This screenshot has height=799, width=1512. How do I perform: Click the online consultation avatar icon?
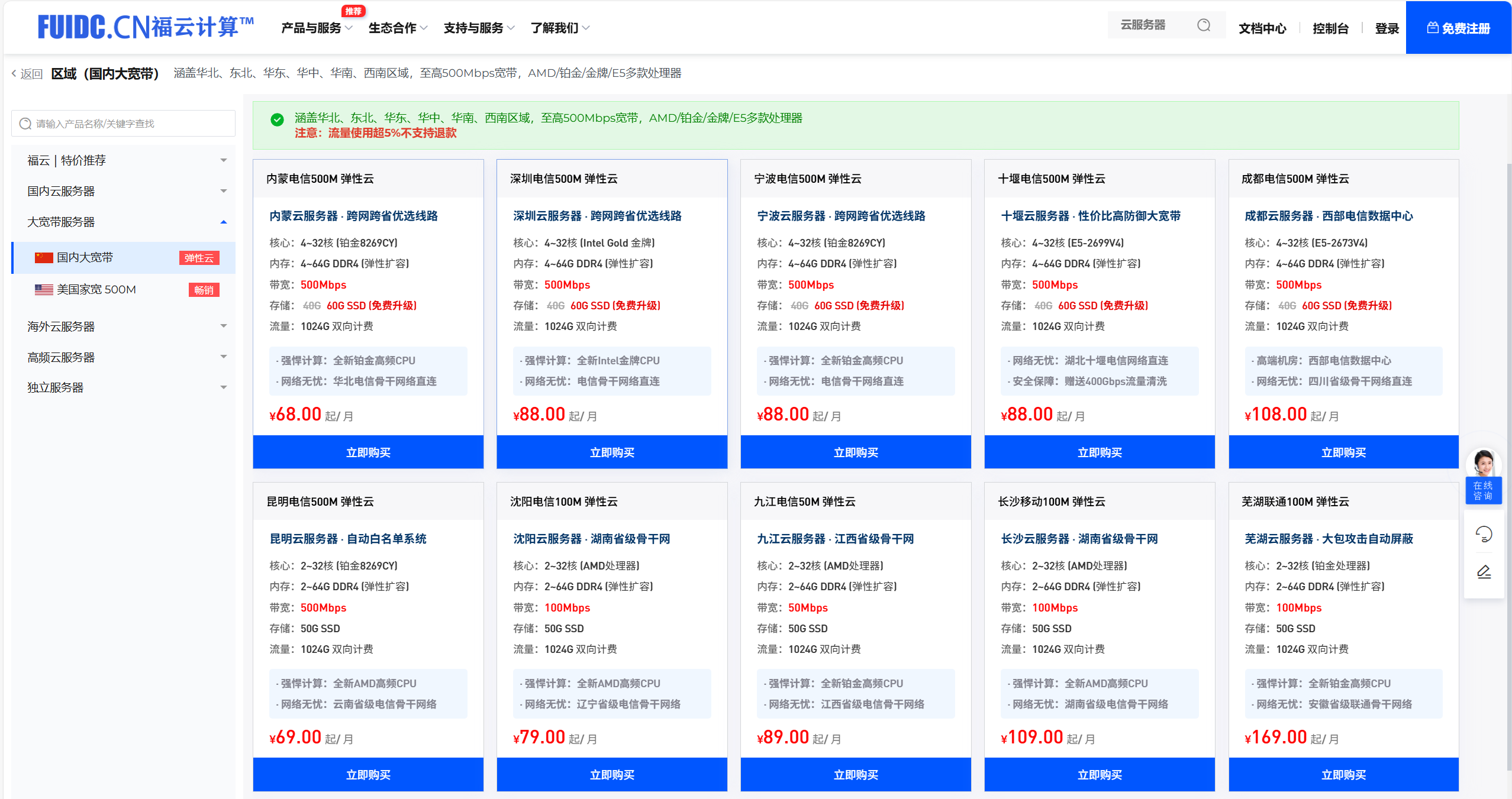click(1483, 464)
